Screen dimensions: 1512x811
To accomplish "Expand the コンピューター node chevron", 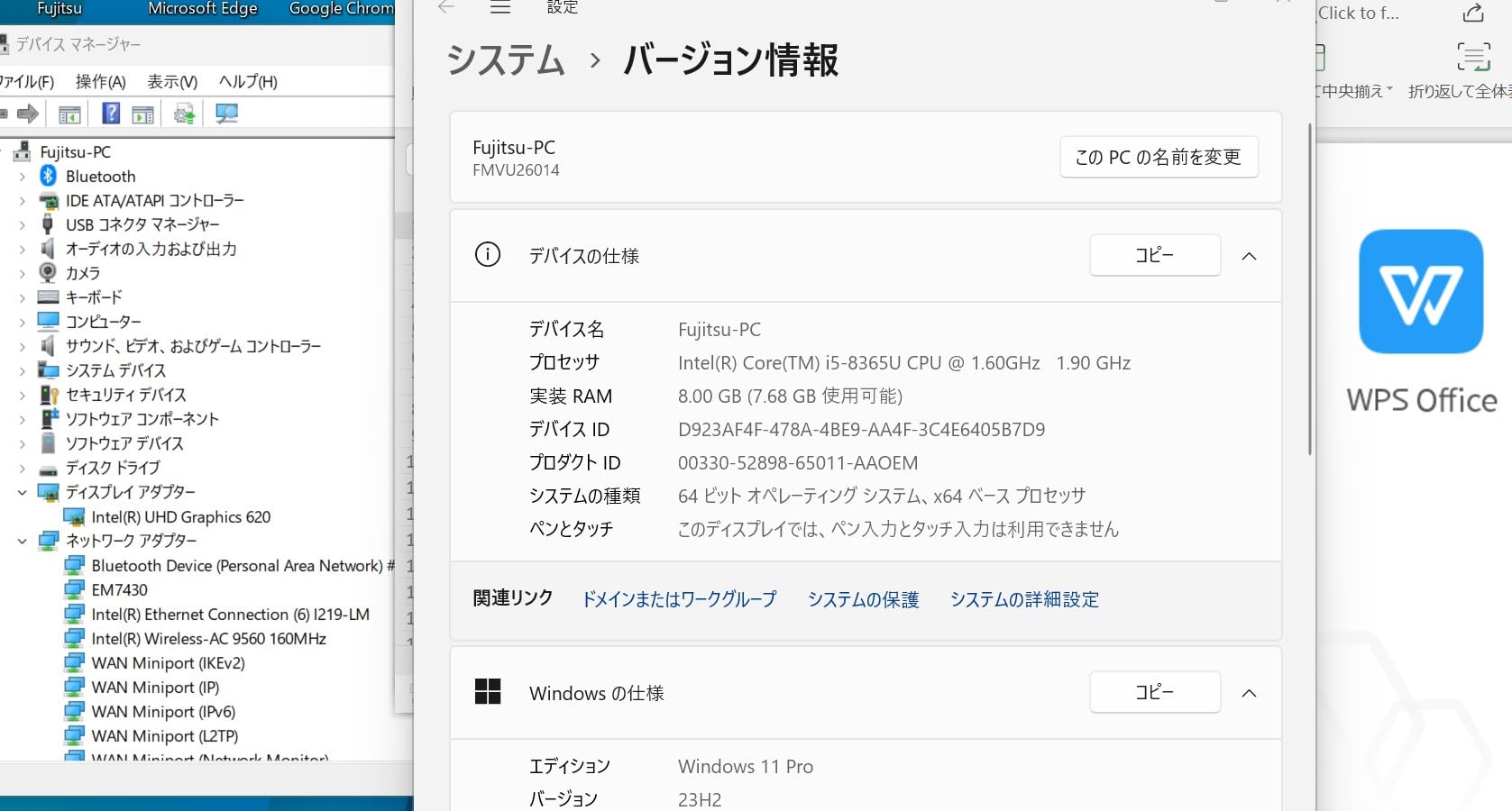I will click(23, 322).
